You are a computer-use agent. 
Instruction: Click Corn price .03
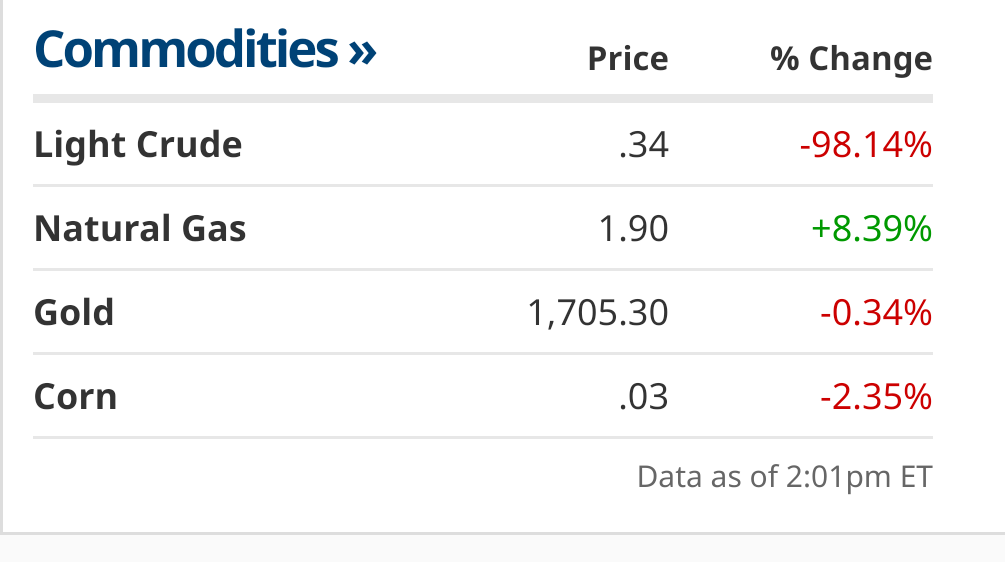pyautogui.click(x=644, y=397)
